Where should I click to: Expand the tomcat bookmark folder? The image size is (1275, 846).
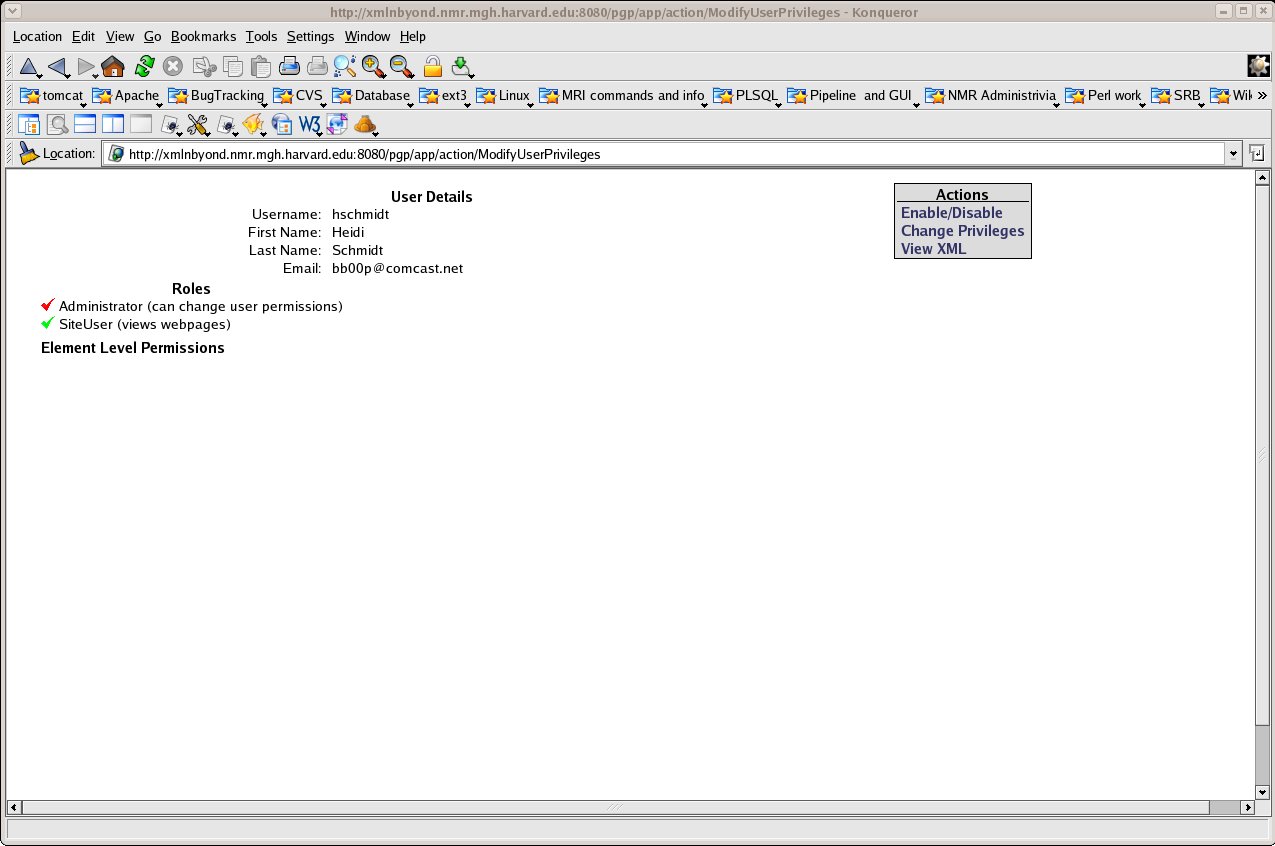tap(52, 96)
